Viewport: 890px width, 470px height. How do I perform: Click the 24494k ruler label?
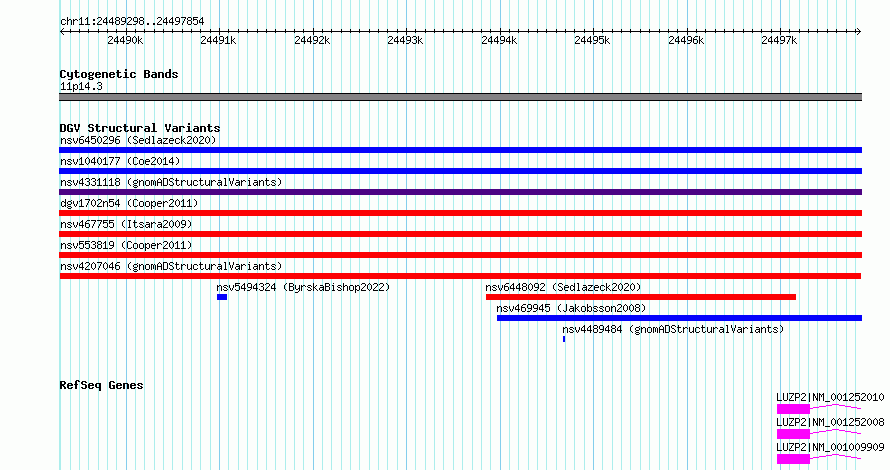coord(499,40)
